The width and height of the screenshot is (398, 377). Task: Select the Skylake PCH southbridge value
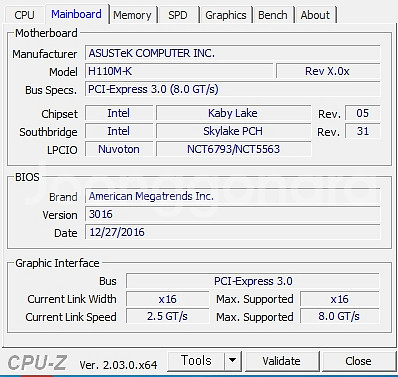tap(233, 131)
